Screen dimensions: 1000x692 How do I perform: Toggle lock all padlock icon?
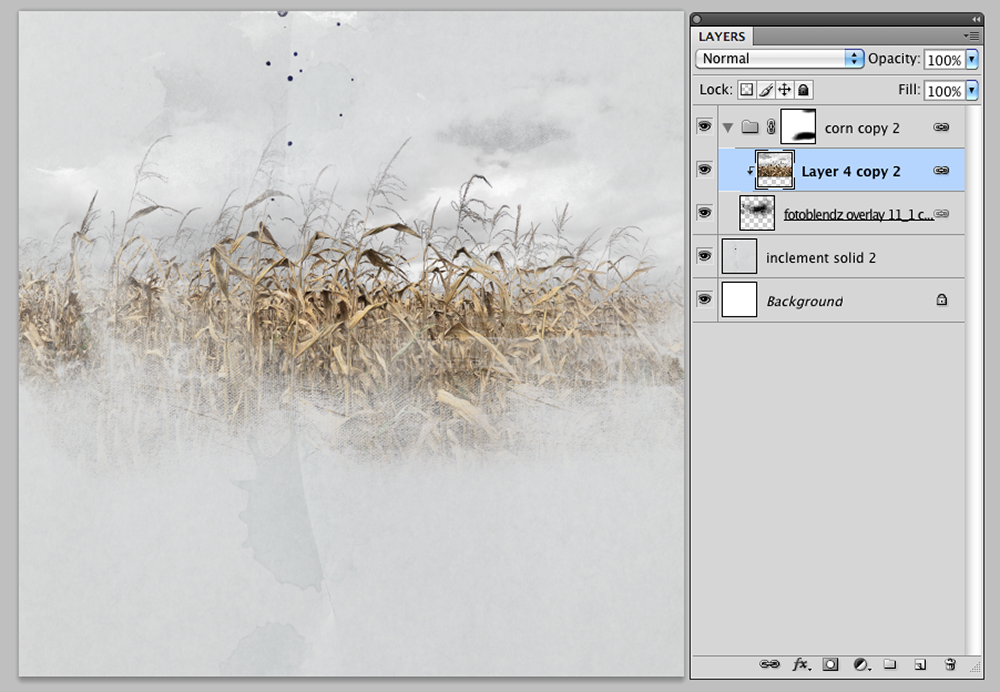804,90
